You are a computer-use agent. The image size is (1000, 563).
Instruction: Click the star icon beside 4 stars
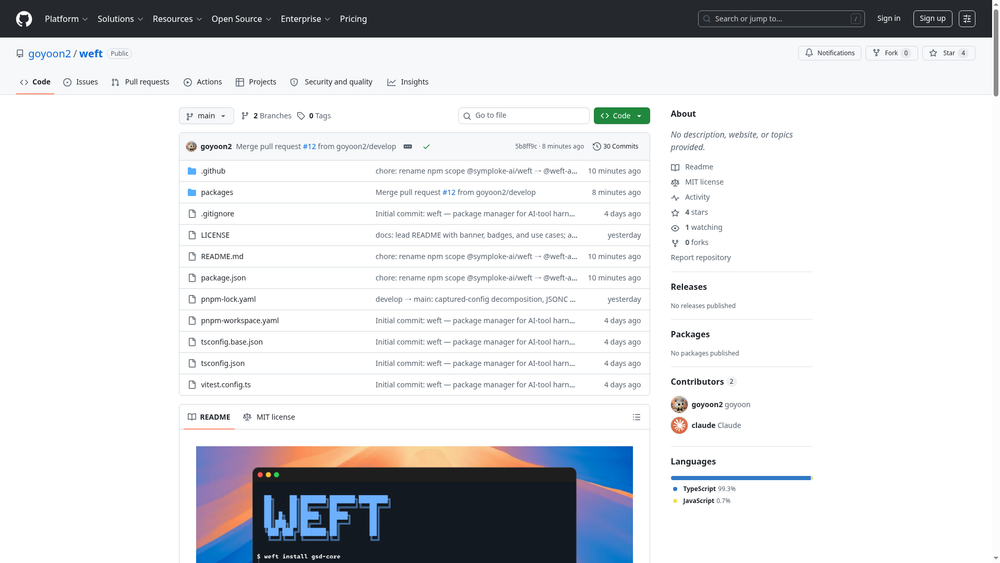(675, 212)
